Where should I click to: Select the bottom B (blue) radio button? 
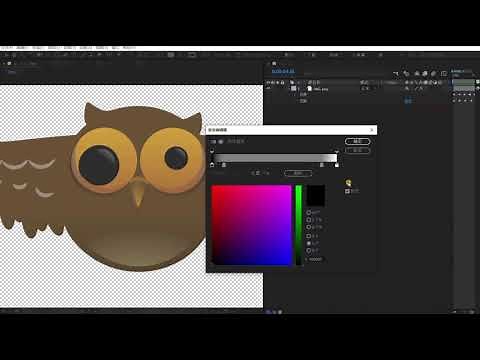pyautogui.click(x=309, y=250)
